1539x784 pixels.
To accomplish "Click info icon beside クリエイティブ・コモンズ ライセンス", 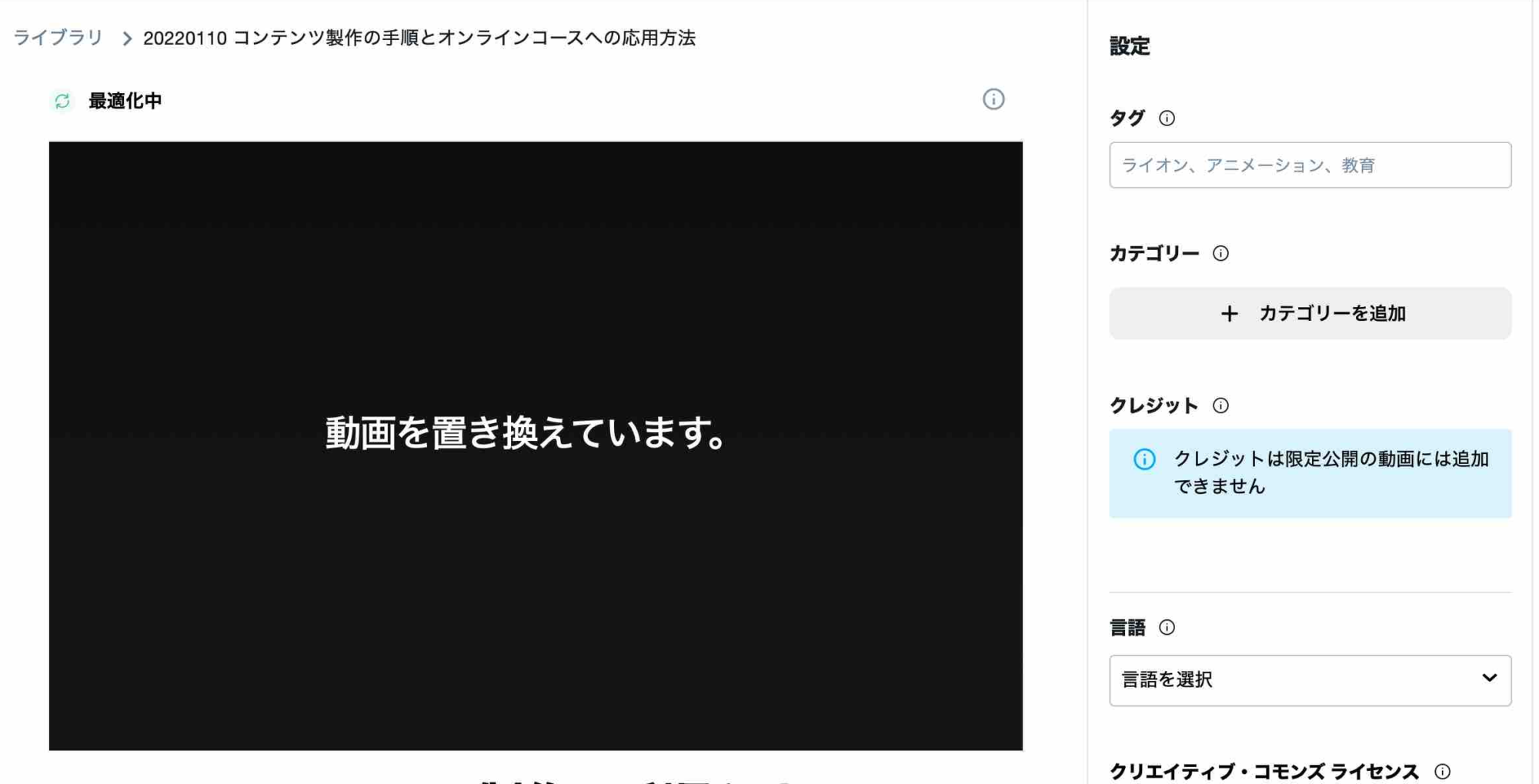I will tap(1442, 771).
